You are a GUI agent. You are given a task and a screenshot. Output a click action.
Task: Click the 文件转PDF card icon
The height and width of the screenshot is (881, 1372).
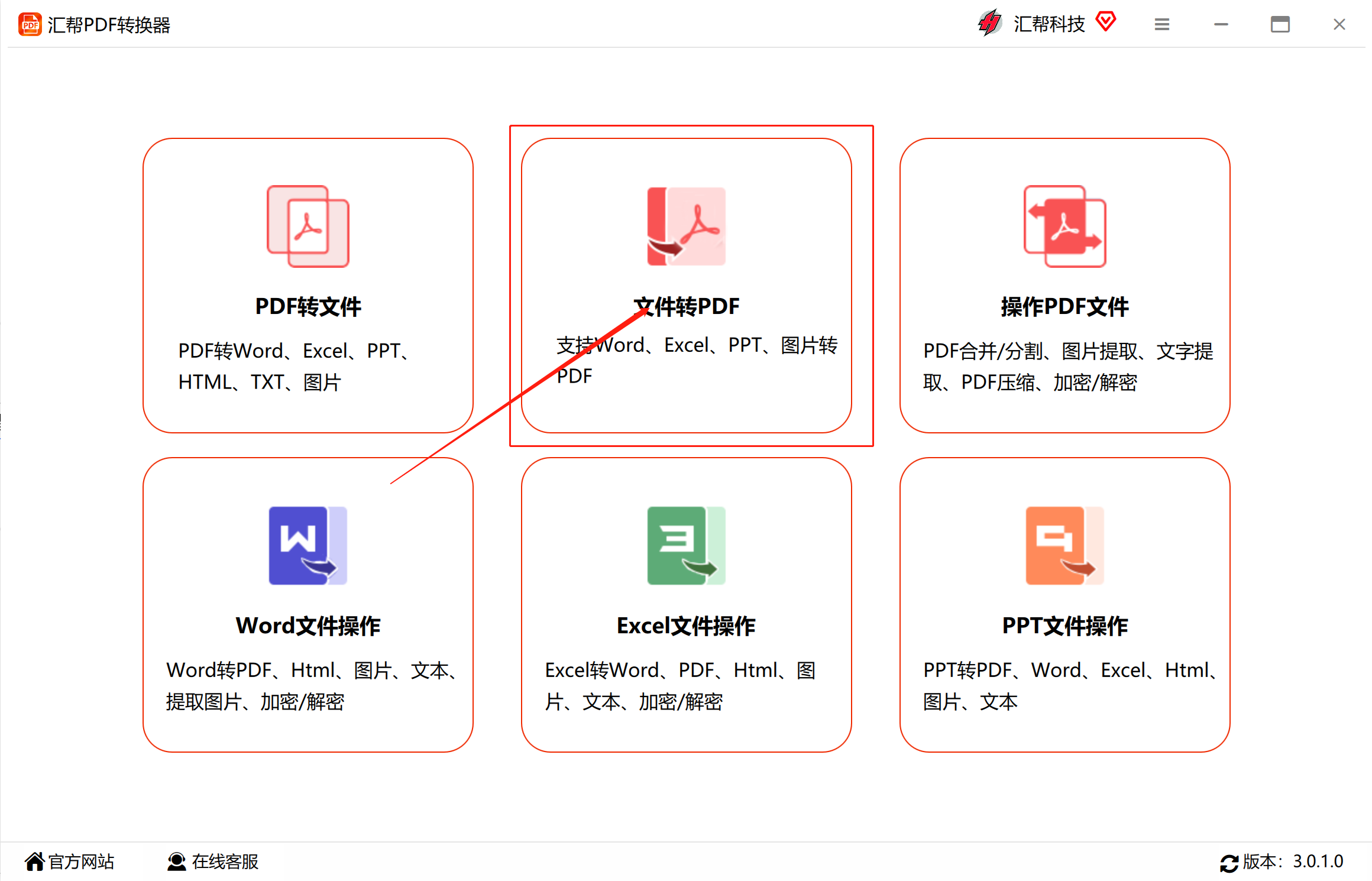[686, 226]
